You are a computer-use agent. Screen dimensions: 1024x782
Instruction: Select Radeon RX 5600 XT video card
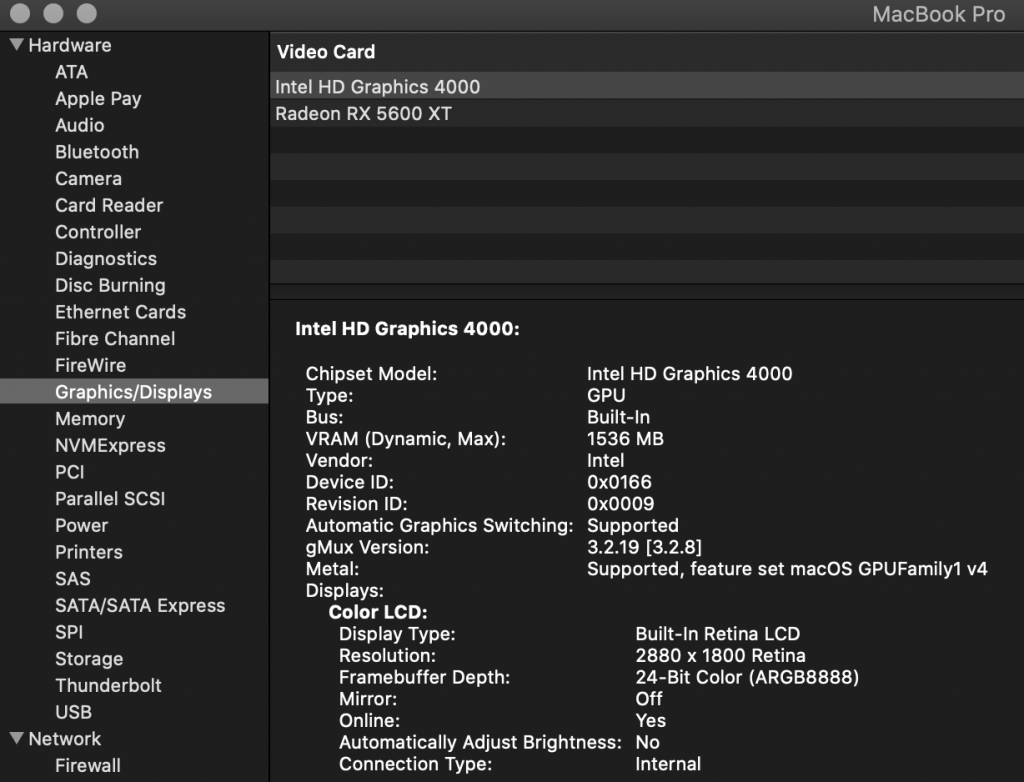pyautogui.click(x=363, y=114)
